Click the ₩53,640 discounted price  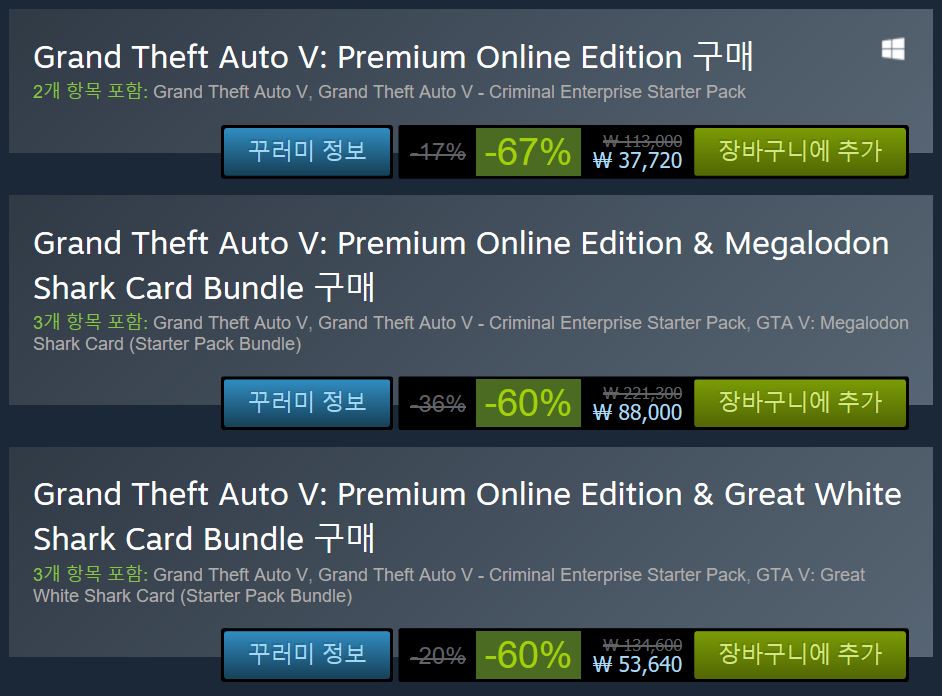click(x=637, y=664)
